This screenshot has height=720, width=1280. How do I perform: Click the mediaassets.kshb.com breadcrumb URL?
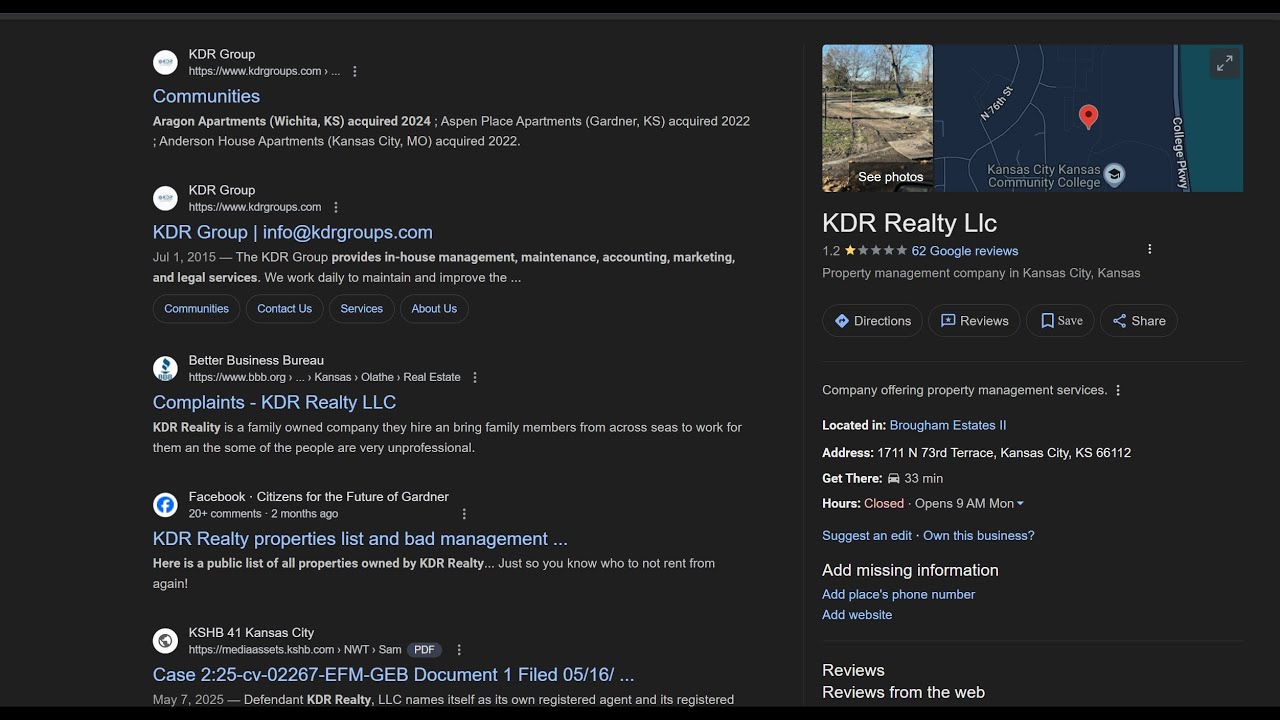(295, 650)
